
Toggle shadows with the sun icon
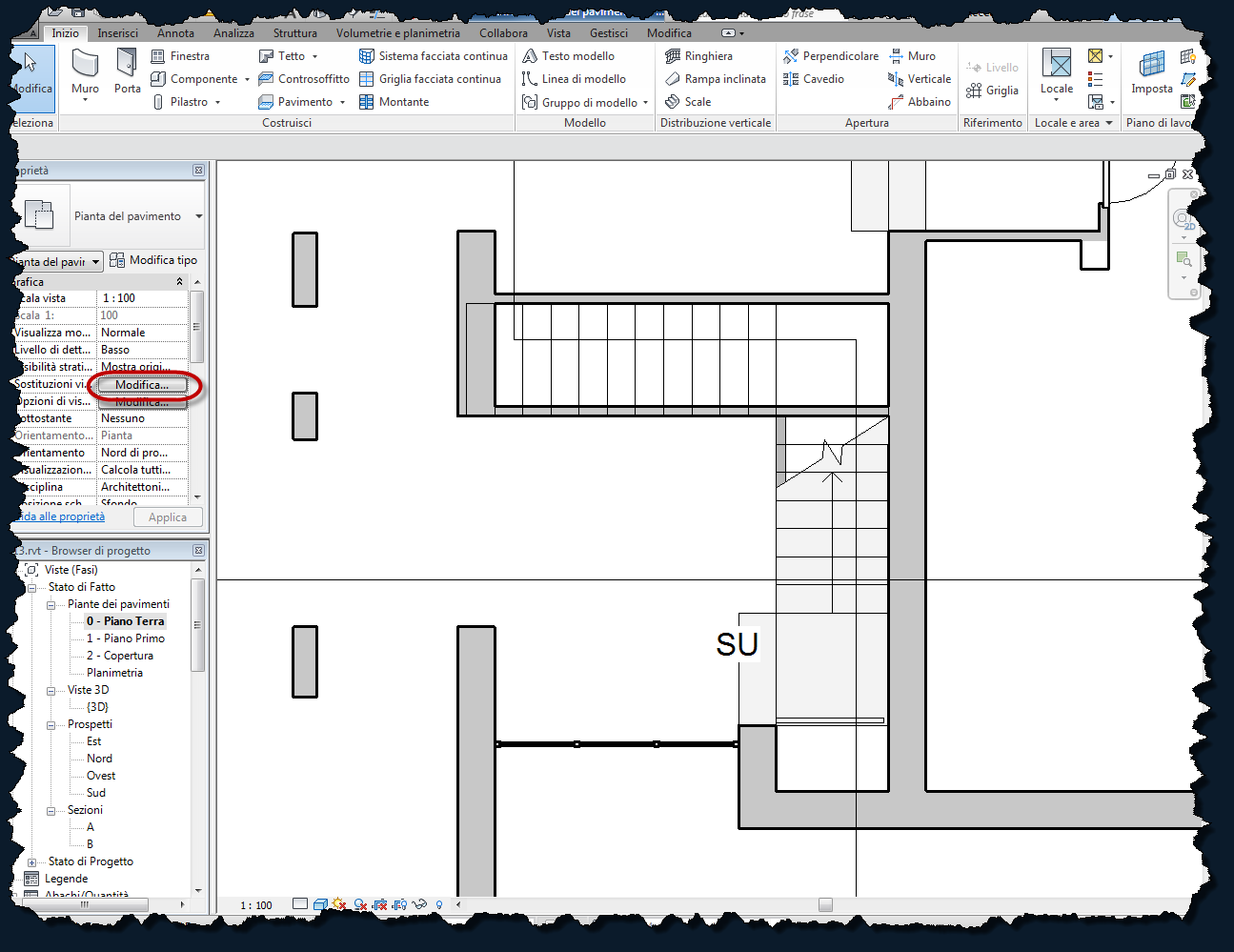tap(339, 904)
